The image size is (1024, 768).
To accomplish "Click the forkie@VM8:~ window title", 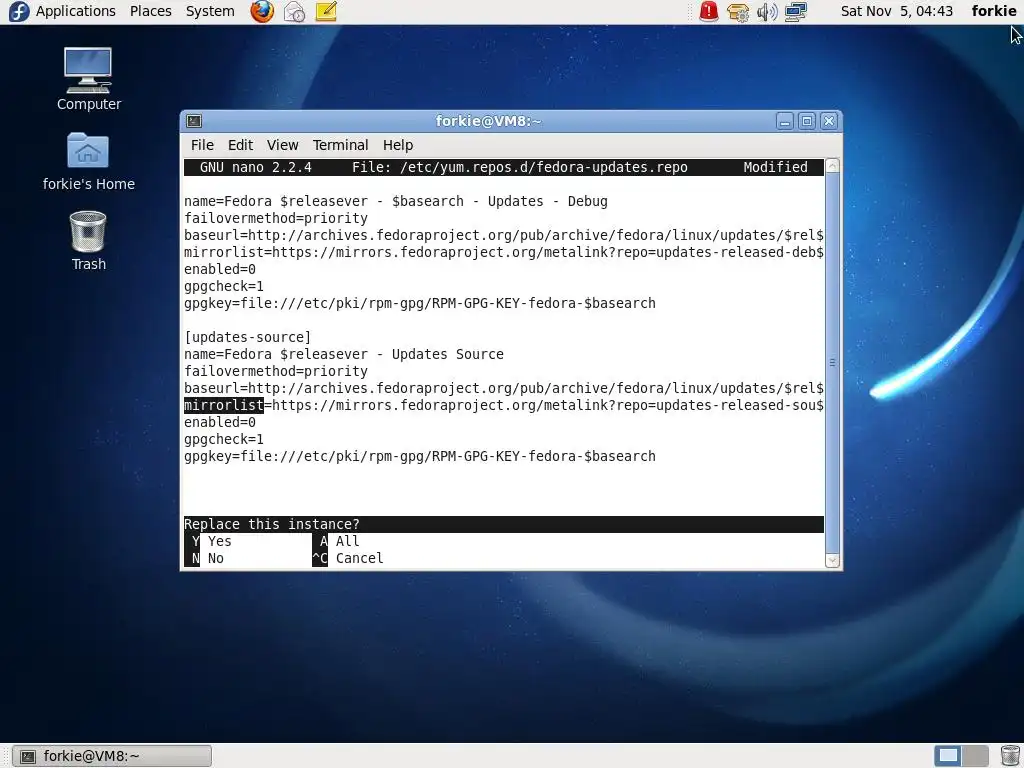I will (488, 121).
